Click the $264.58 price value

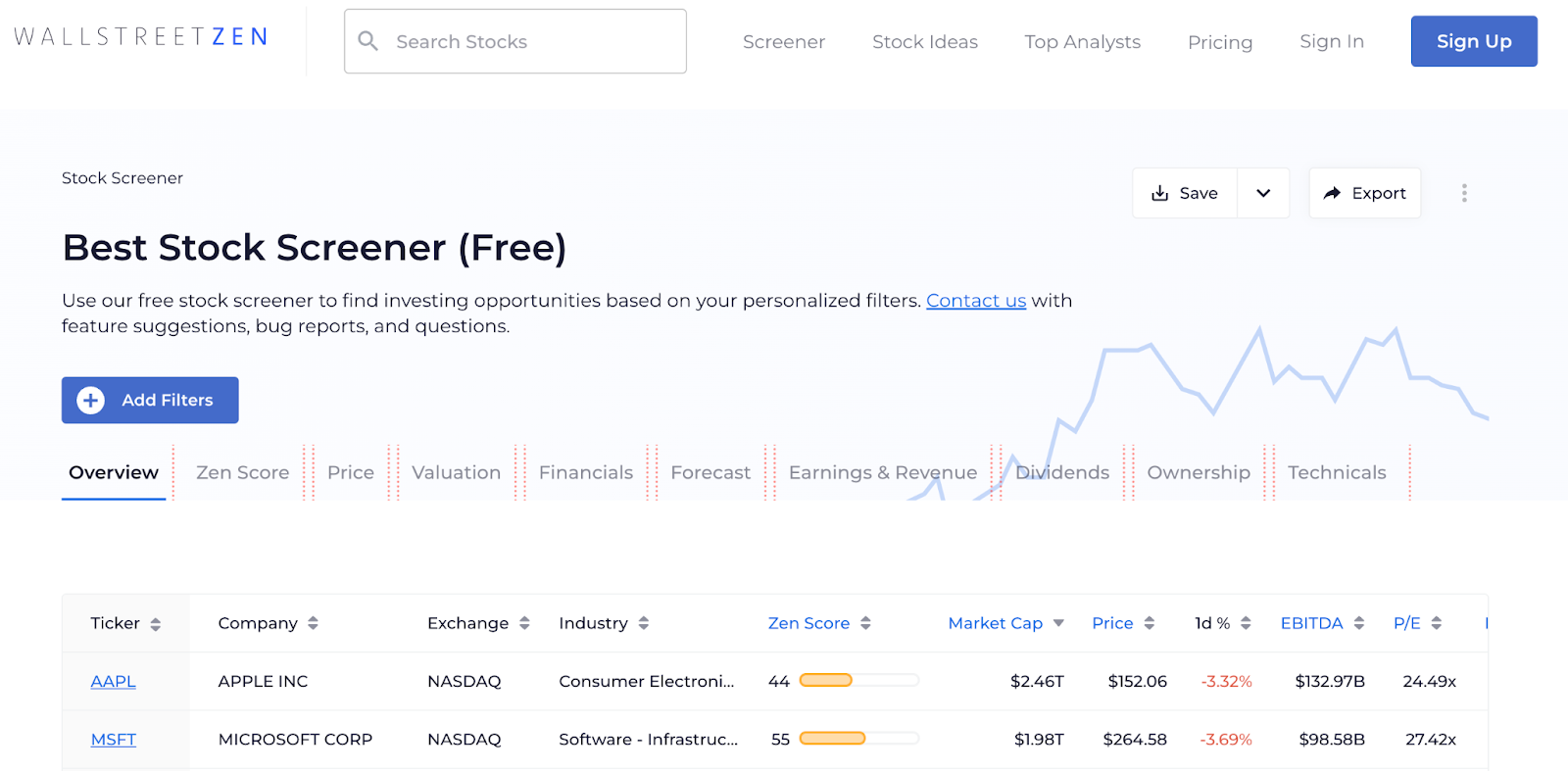[1135, 740]
